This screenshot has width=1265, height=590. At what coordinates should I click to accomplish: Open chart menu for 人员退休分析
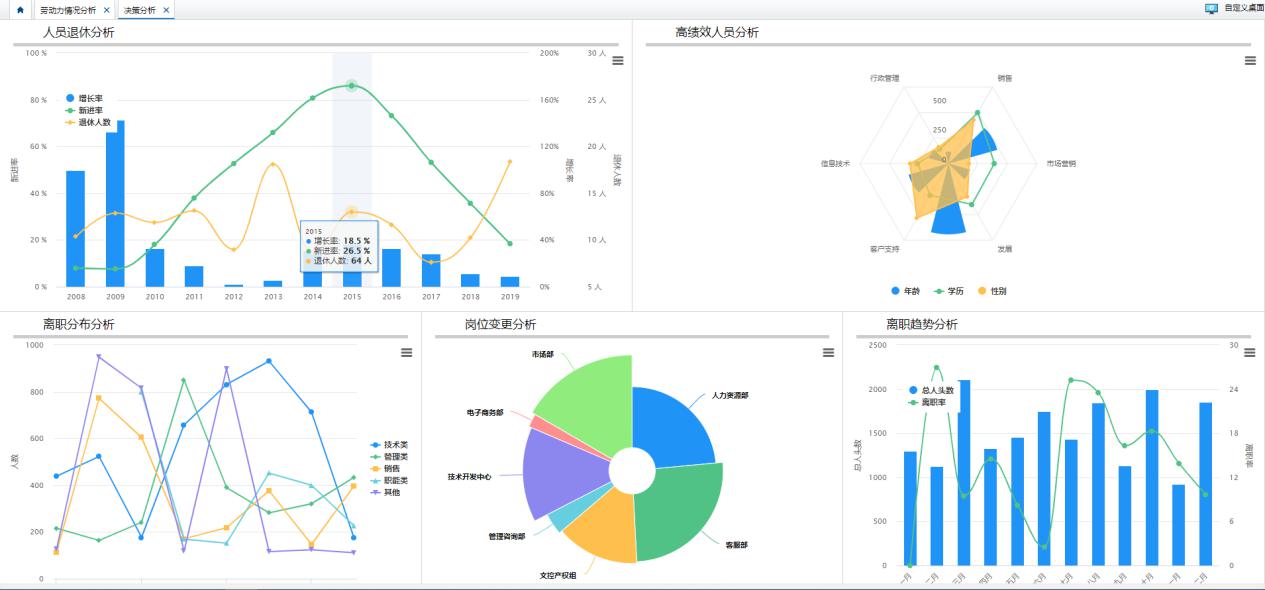coord(617,60)
